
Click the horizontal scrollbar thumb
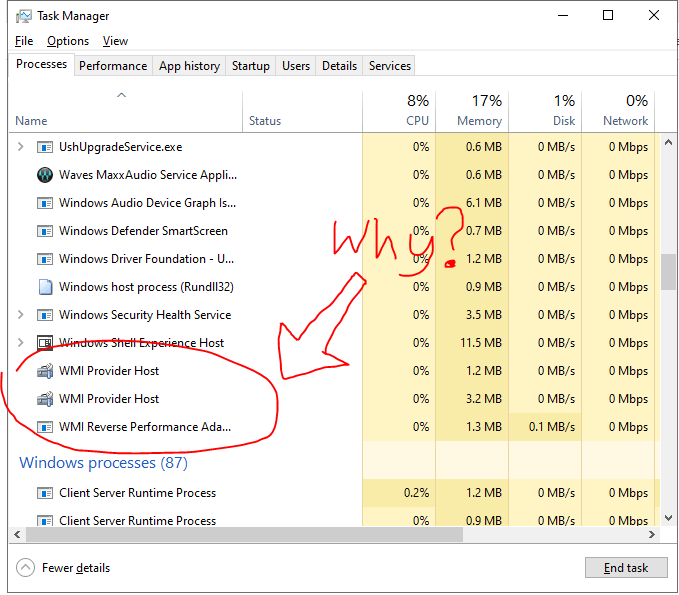coord(244,534)
